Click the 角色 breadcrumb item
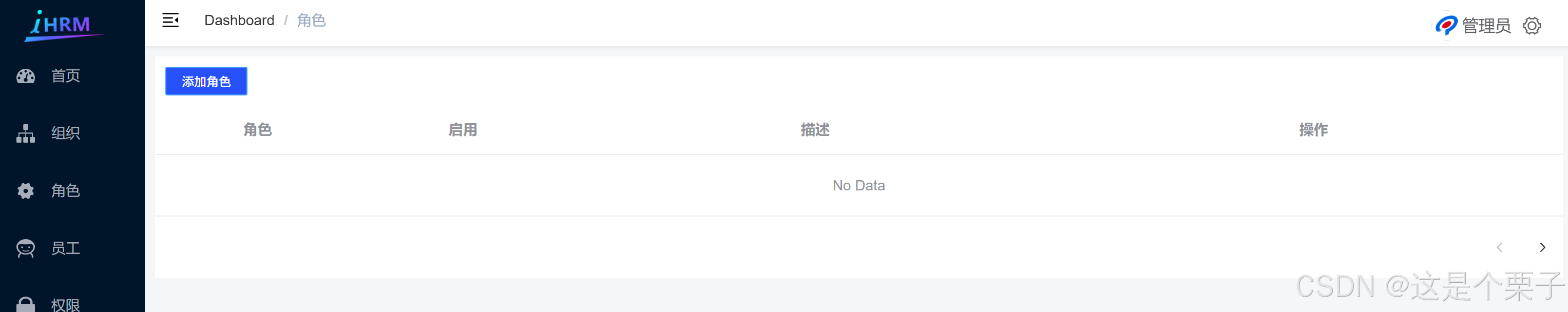The image size is (1568, 312). click(x=311, y=20)
